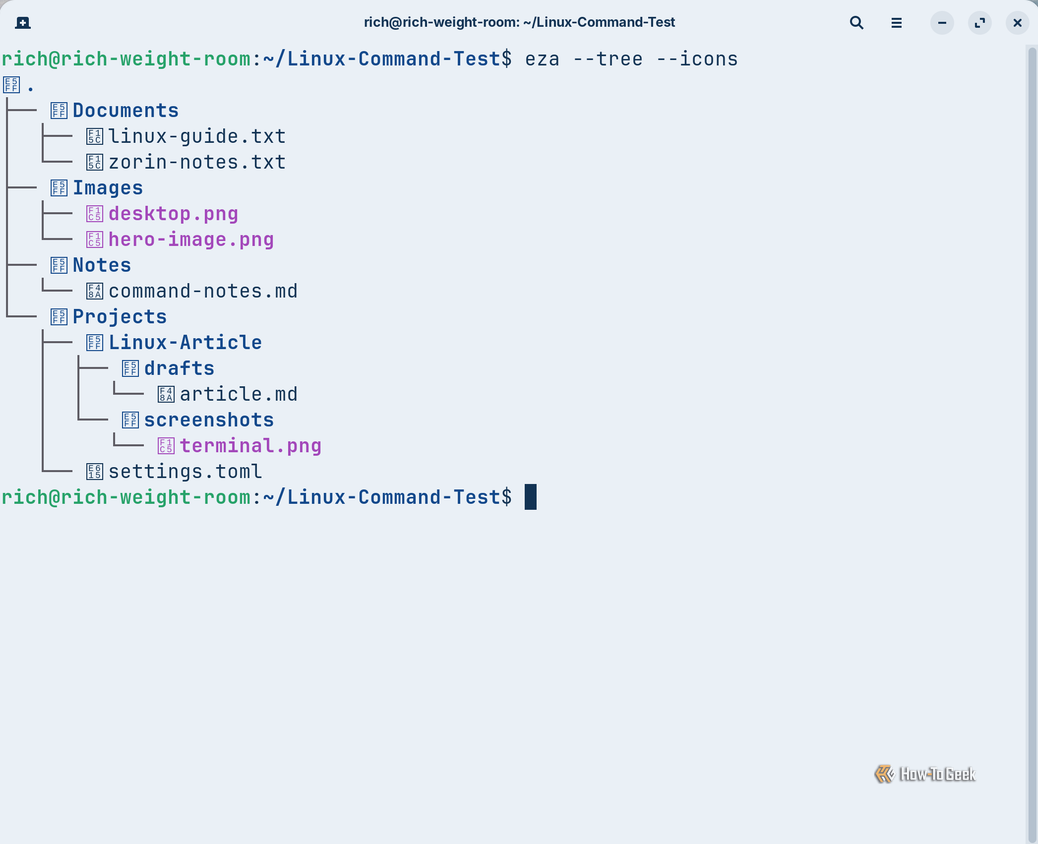The height and width of the screenshot is (844, 1038).
Task: Click the icon beside command-notes.md
Action: point(95,291)
